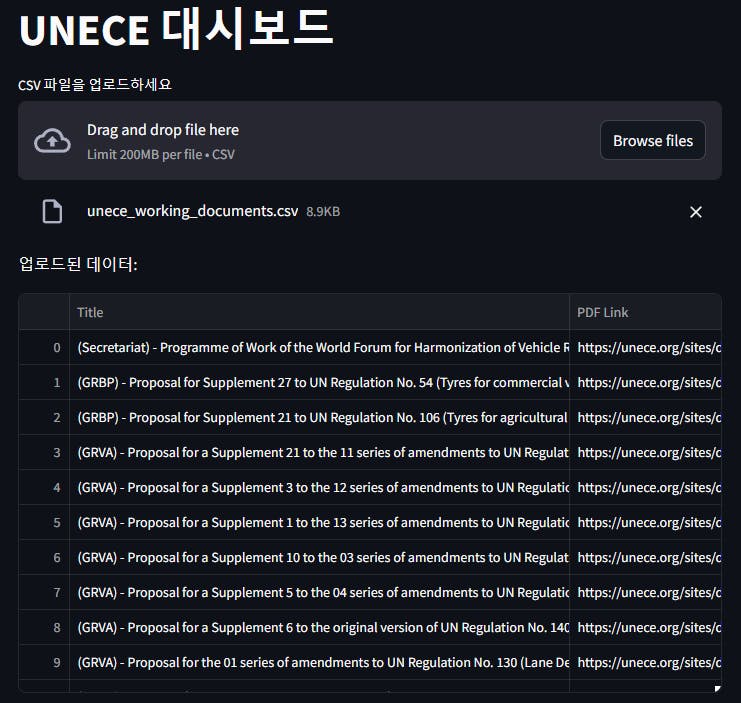Click the UNECE 대시보드 heading
This screenshot has width=741, height=703.
[176, 29]
